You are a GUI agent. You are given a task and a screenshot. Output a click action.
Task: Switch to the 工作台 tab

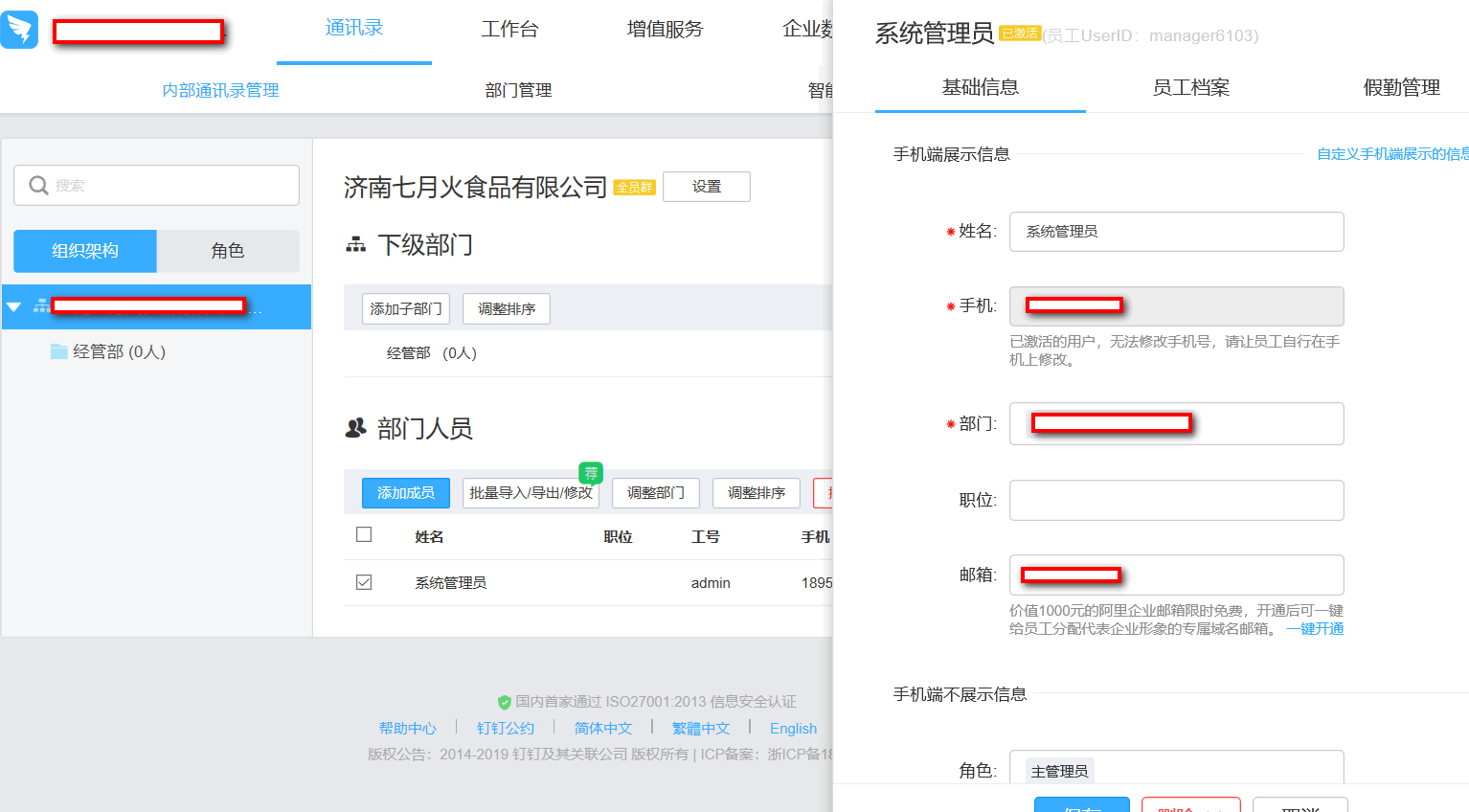click(509, 30)
